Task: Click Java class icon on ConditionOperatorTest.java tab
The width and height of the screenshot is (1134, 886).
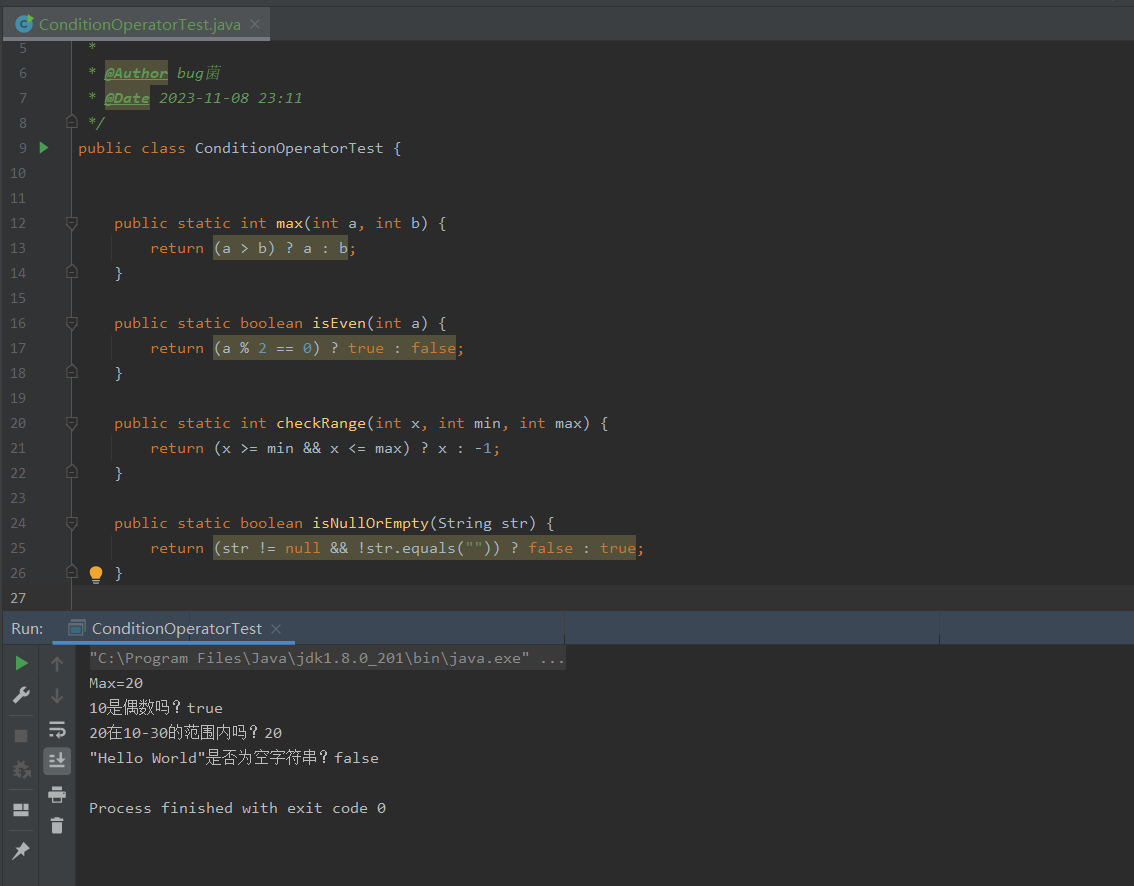Action: pos(24,24)
